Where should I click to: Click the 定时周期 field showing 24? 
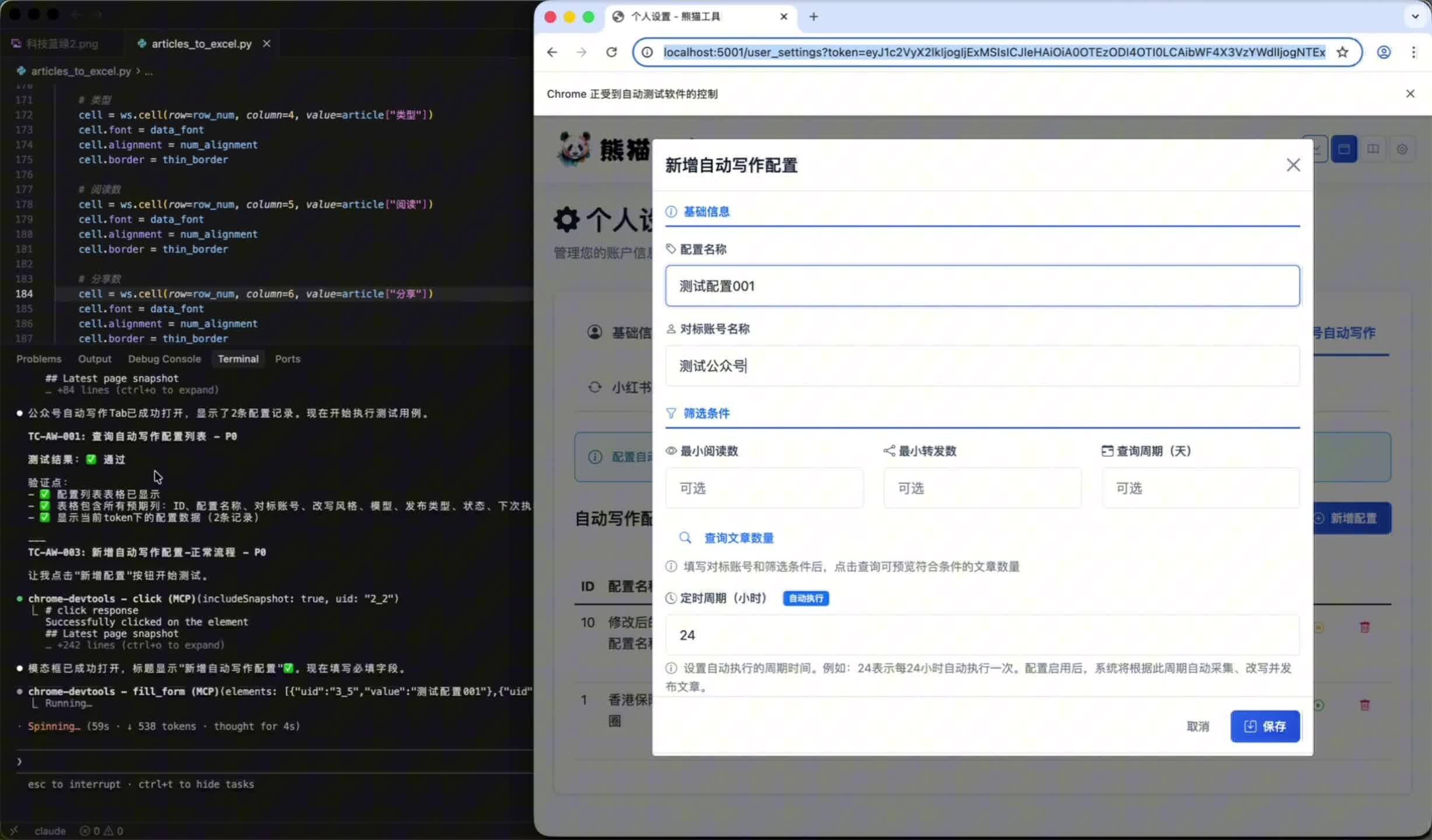click(982, 635)
